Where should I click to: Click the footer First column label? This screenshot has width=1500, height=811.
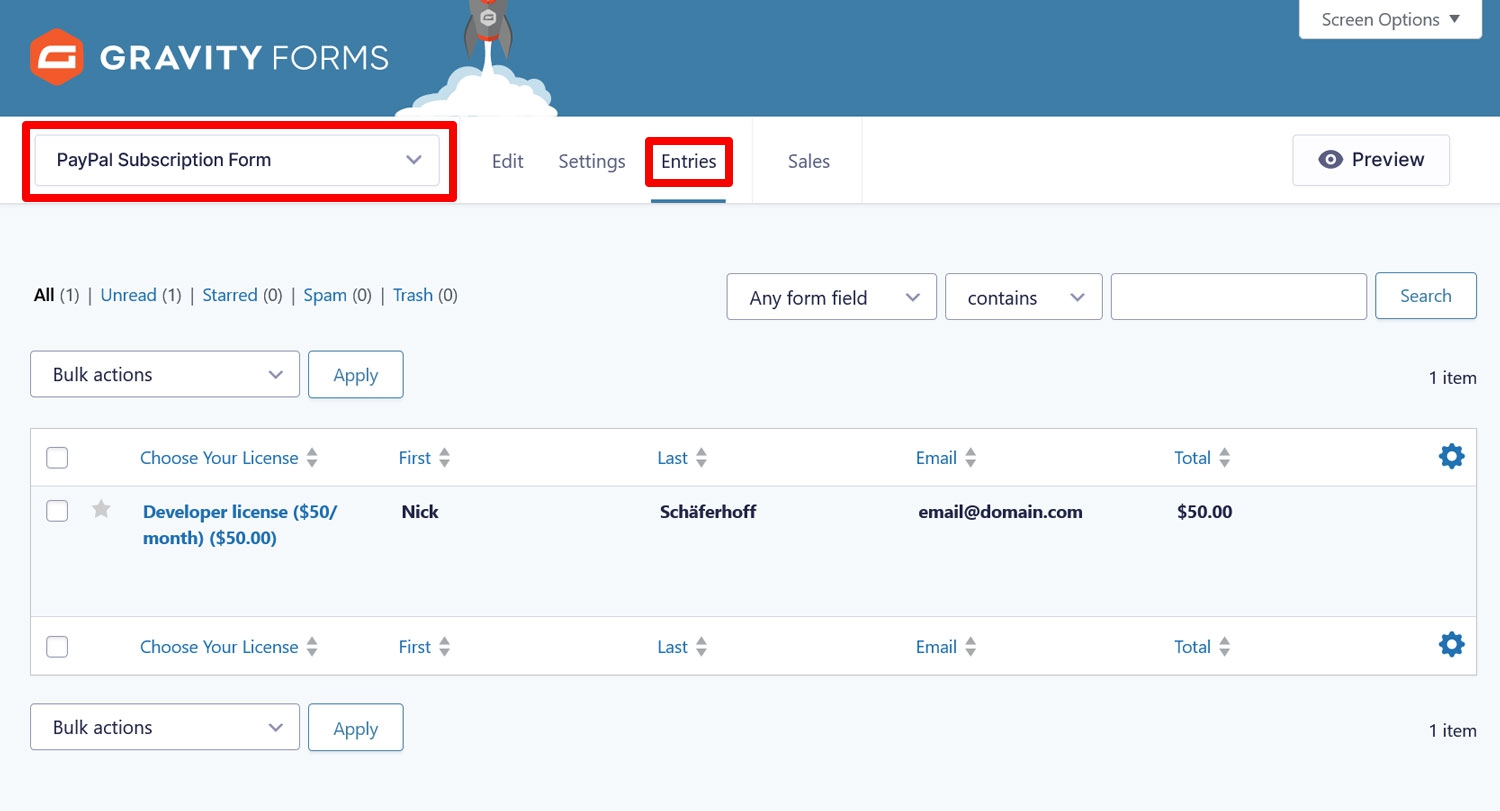pos(414,647)
